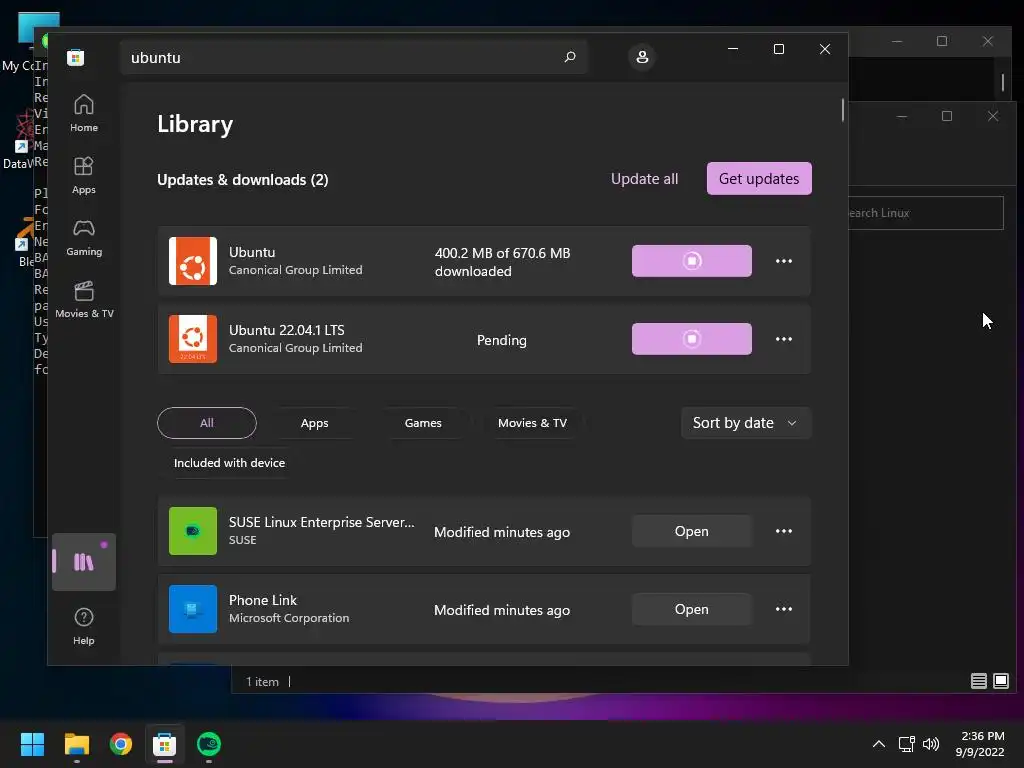Click the Get updates button
Image resolution: width=1024 pixels, height=768 pixels.
(x=759, y=178)
